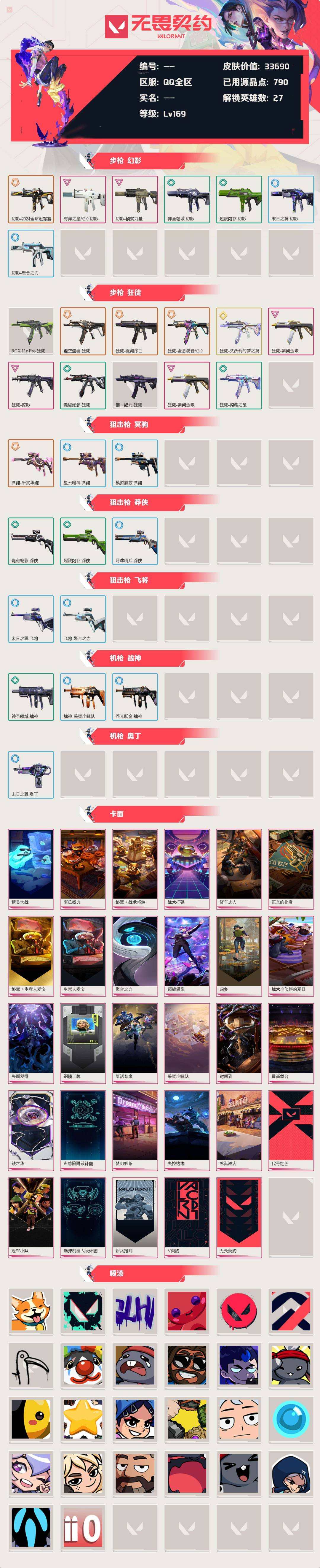The image size is (320, 1568).
Task: Choose the clown face spray
Action: [x=83, y=1365]
